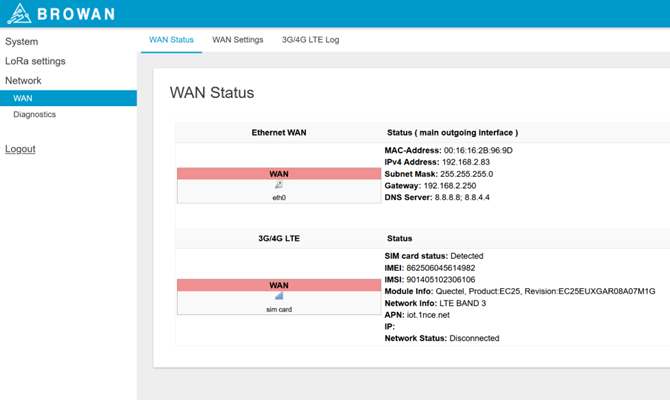Click the SIM card status Detected
This screenshot has width=670, height=400.
(467, 256)
